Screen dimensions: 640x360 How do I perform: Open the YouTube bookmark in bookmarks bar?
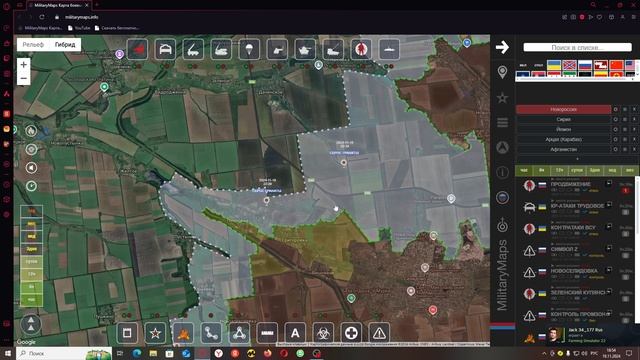(79, 28)
